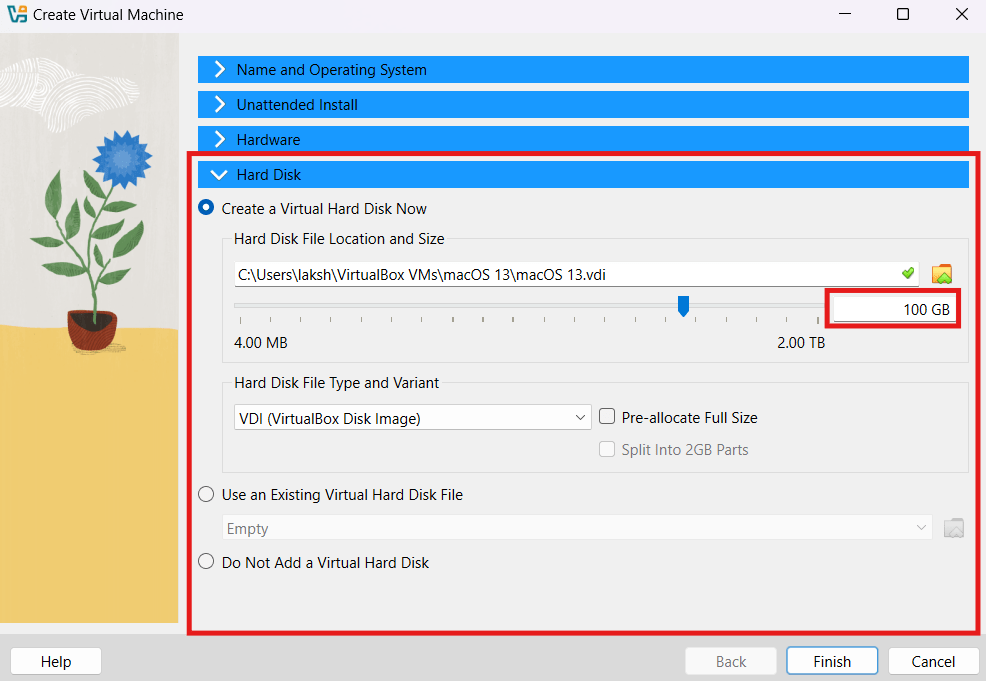Click the Finish button
This screenshot has height=681, width=986.
[831, 661]
